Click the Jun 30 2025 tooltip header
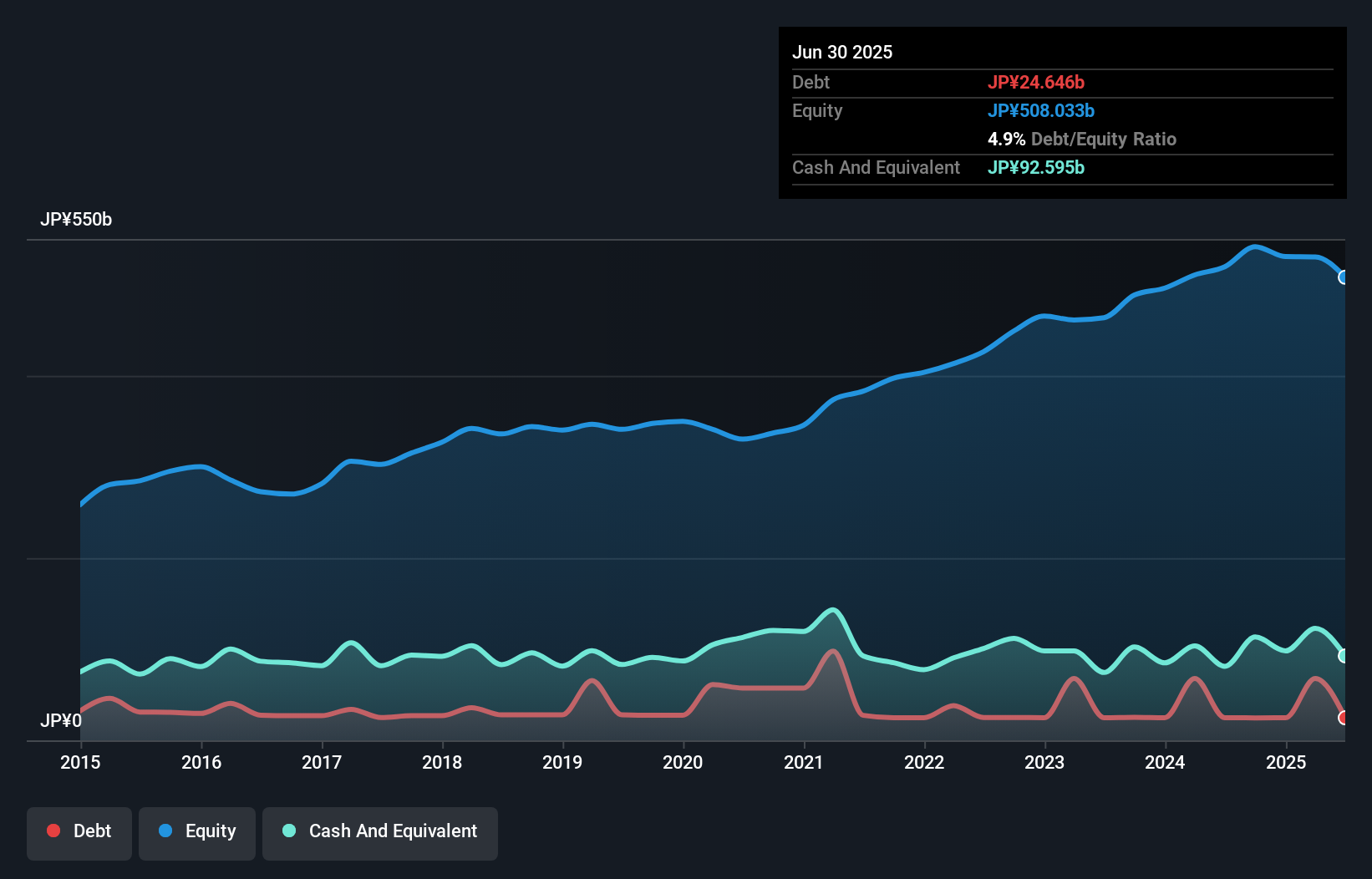The height and width of the screenshot is (879, 1372). (843, 52)
